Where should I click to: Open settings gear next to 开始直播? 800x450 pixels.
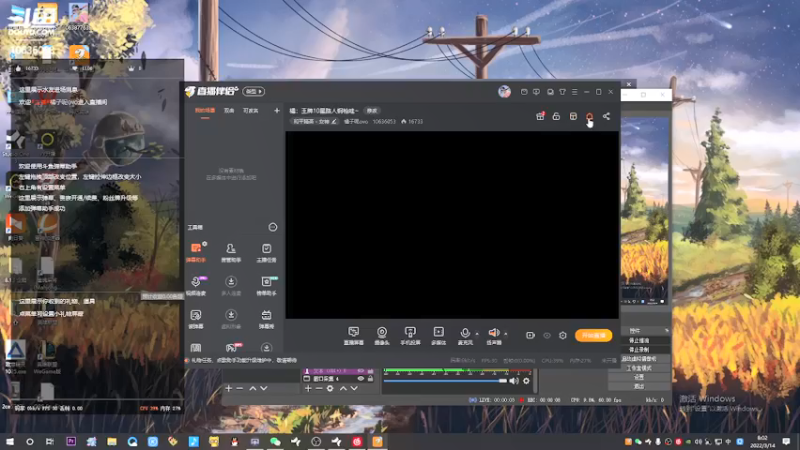(563, 335)
